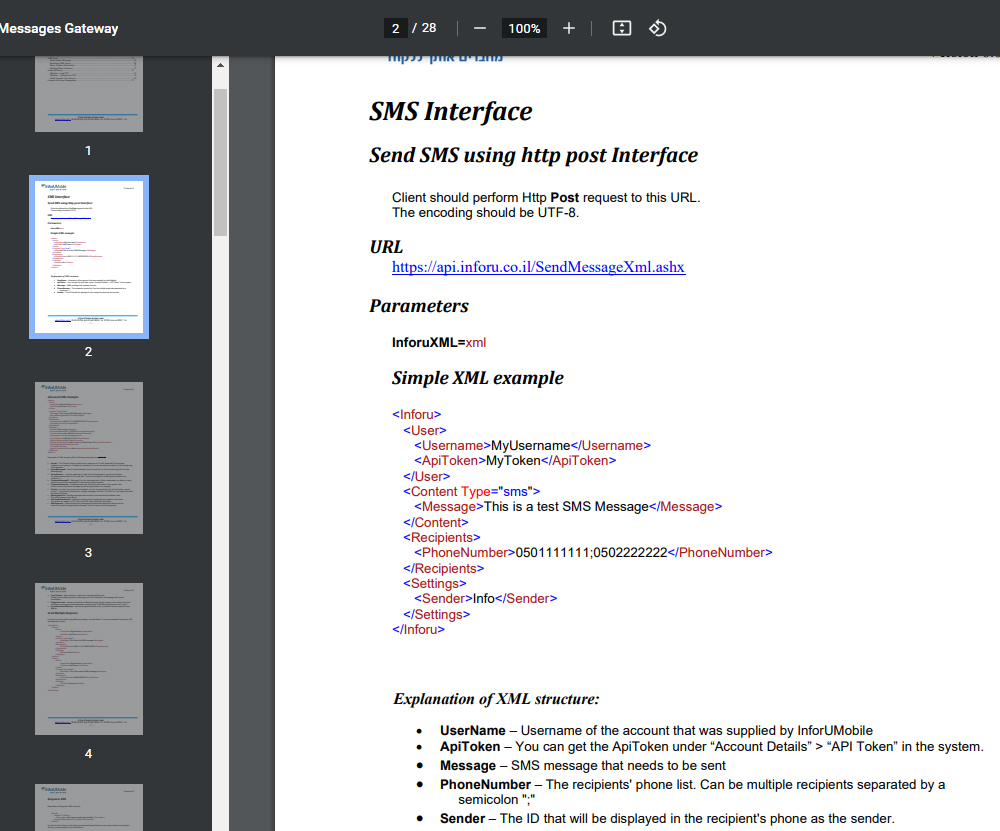Click the sidebar scrollbar up arrow
The height and width of the screenshot is (831, 1000).
click(220, 66)
